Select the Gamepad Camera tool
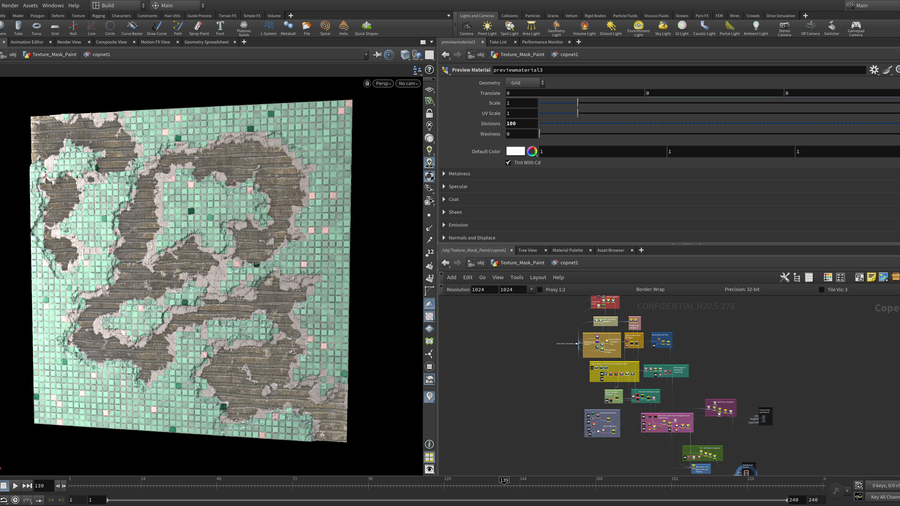This screenshot has height=506, width=900. tap(855, 27)
